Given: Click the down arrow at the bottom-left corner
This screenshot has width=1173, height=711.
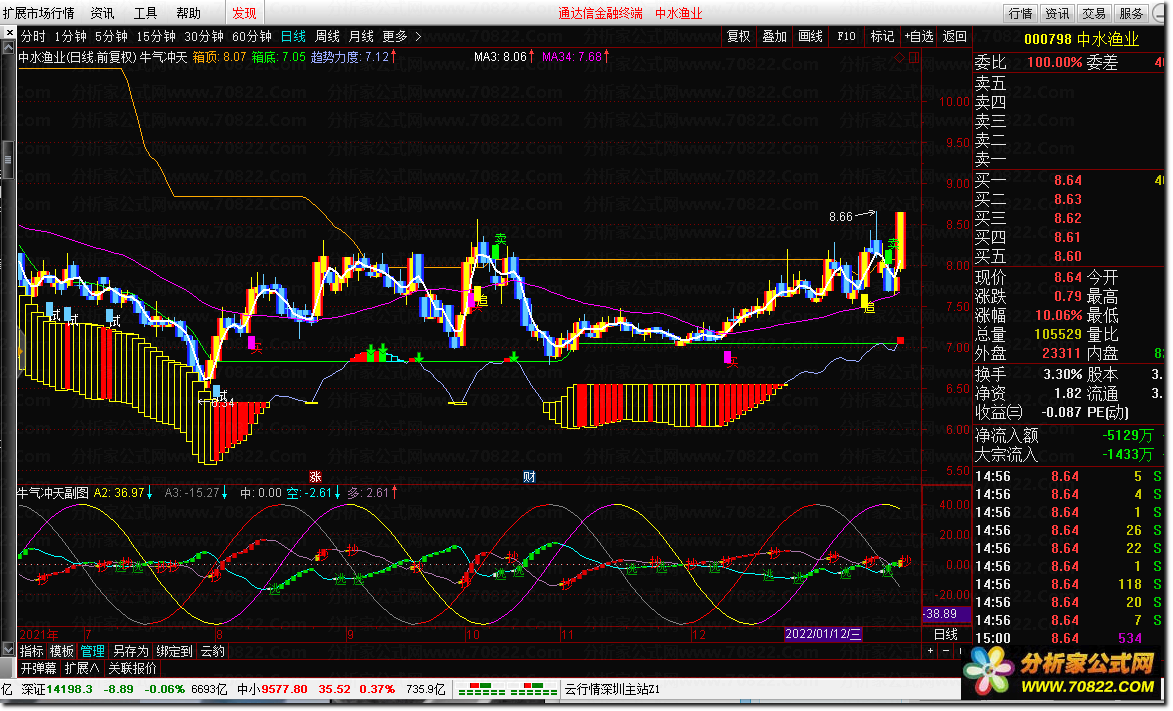Looking at the screenshot, I should (x=9, y=648).
